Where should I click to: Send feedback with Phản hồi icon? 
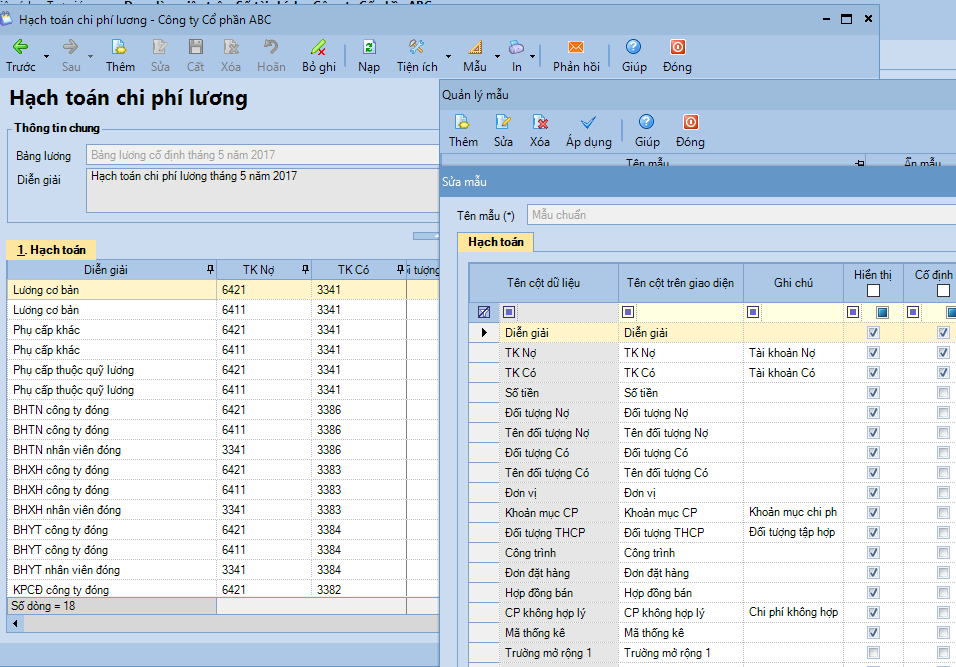(576, 47)
